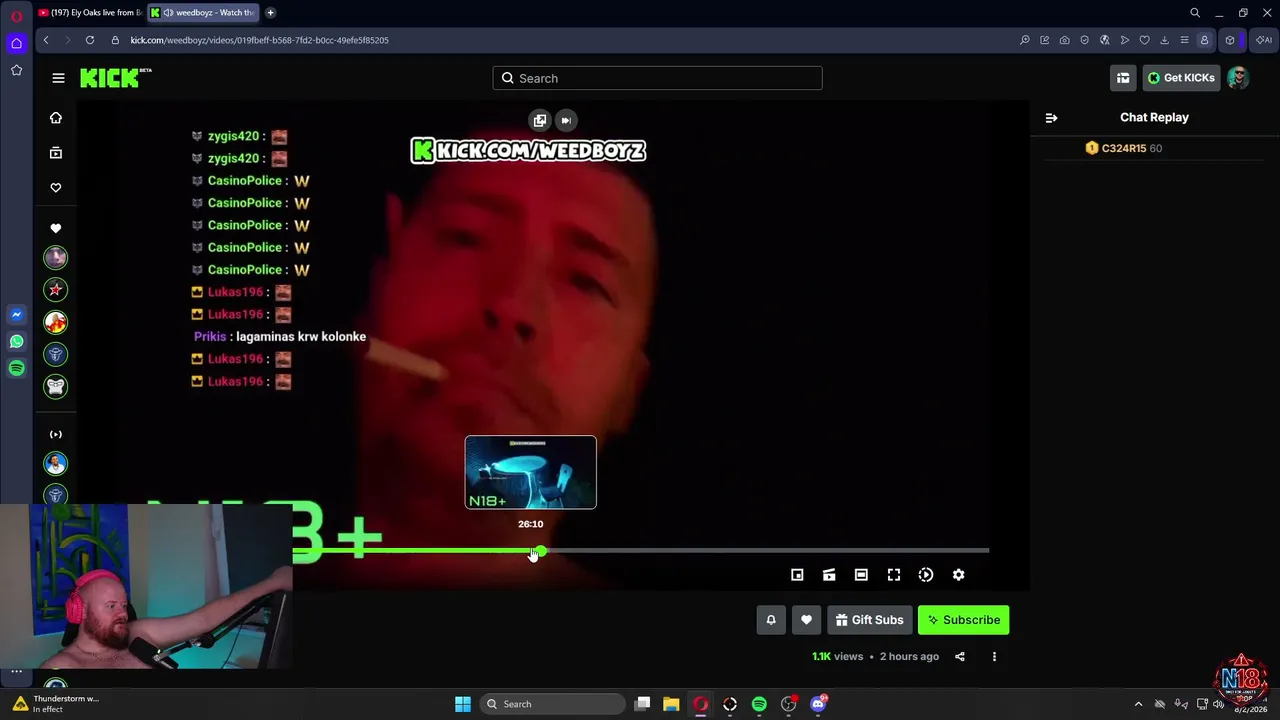Click the browser address bar URL
Screen dimensions: 1280x720
(x=259, y=40)
